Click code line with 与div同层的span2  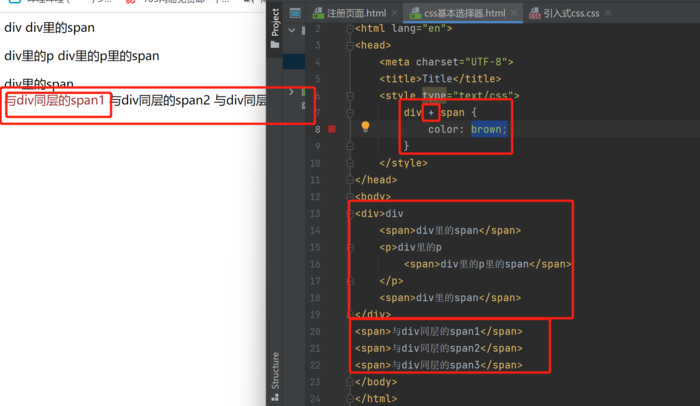coord(439,348)
